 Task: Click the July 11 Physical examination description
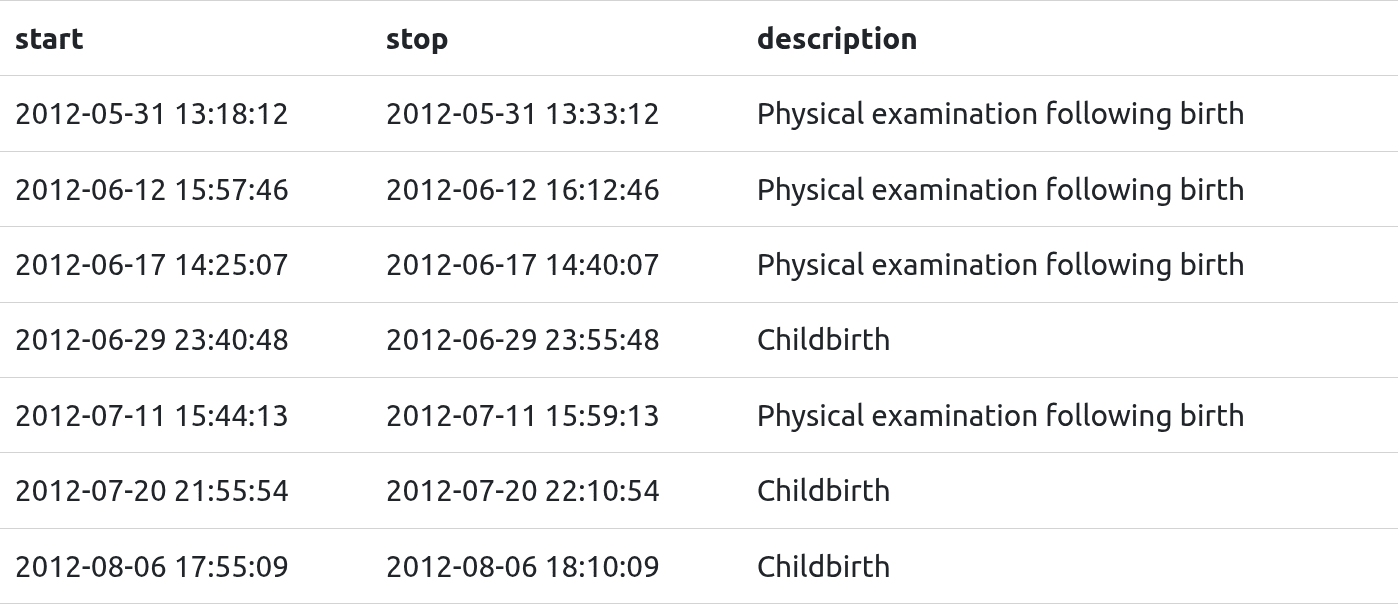click(1000, 416)
